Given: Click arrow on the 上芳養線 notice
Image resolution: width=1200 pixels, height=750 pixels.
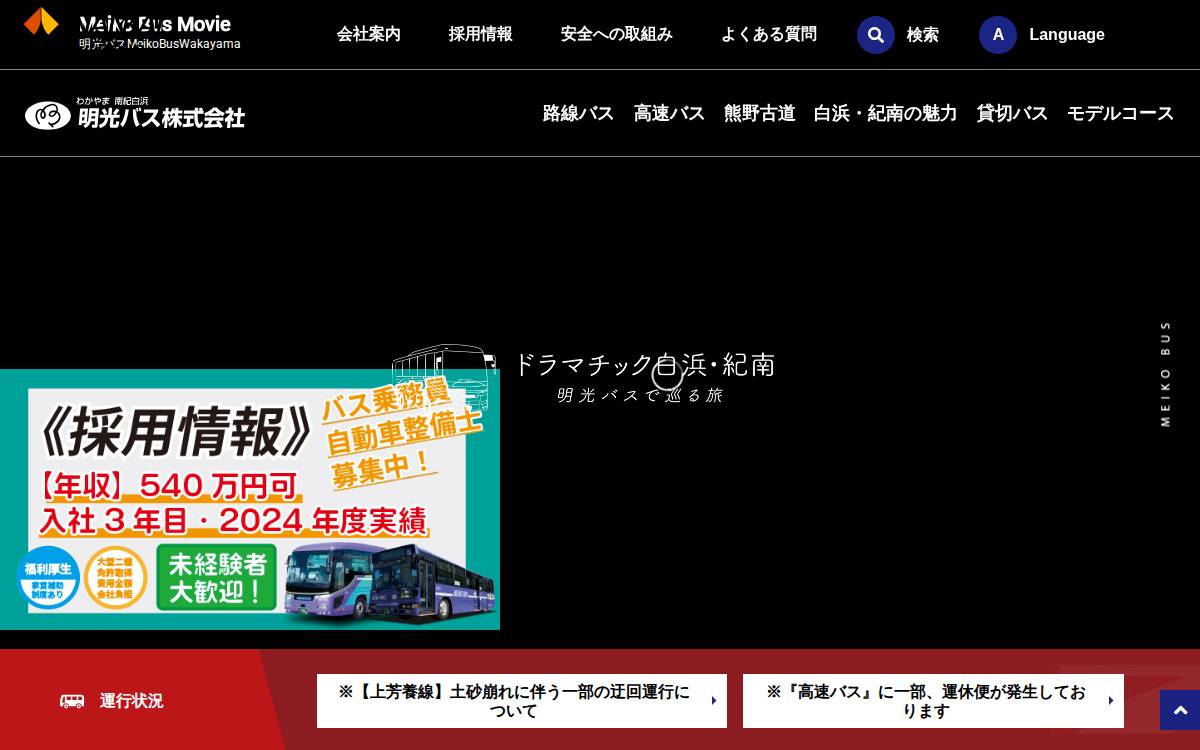Looking at the screenshot, I should click(x=714, y=701).
